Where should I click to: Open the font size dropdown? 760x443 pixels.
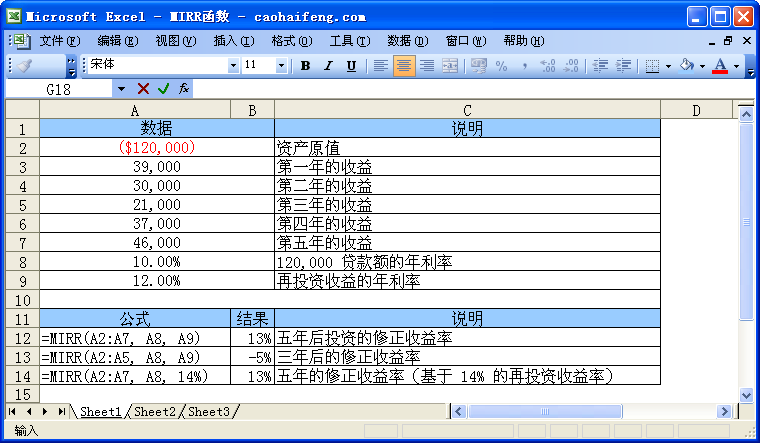coord(281,66)
